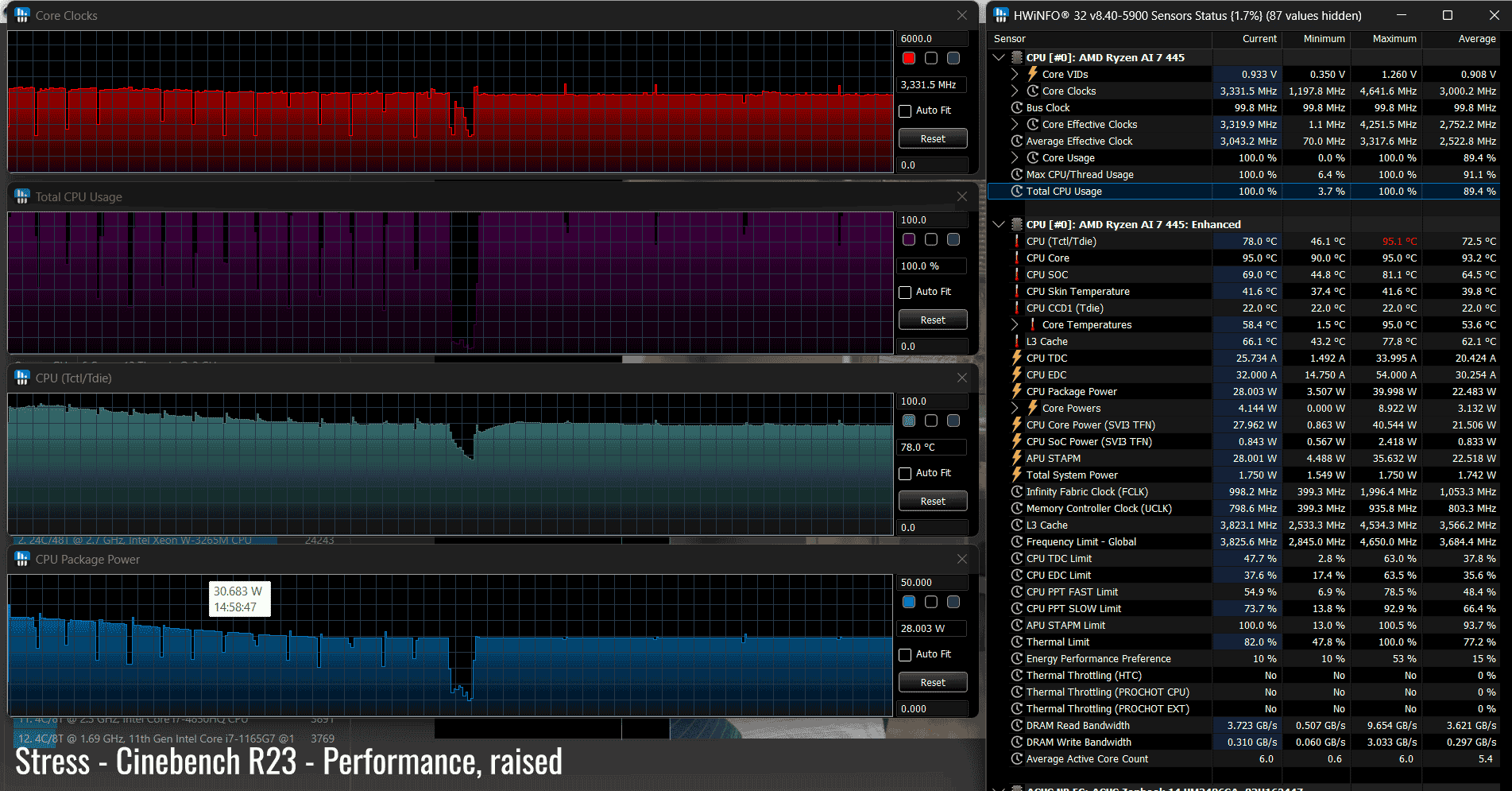Click the thermometer icon beside CPU Skin Temperature

1017,291
